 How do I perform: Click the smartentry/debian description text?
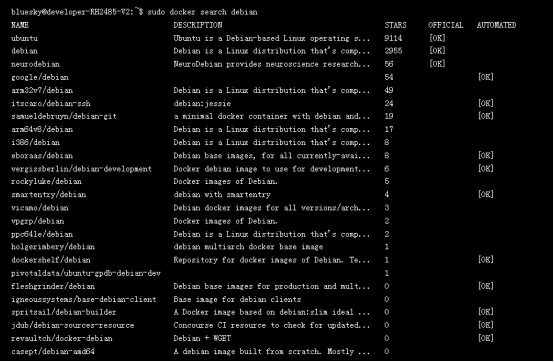point(222,195)
